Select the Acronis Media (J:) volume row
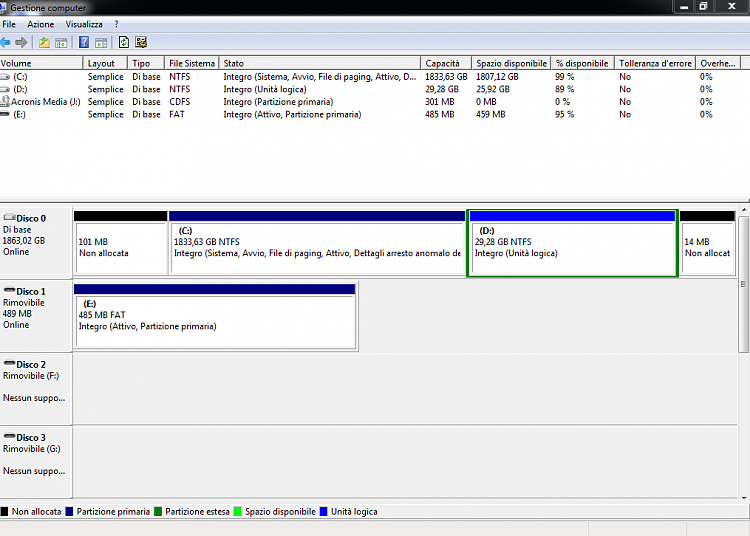This screenshot has height=536, width=750. 370,101
